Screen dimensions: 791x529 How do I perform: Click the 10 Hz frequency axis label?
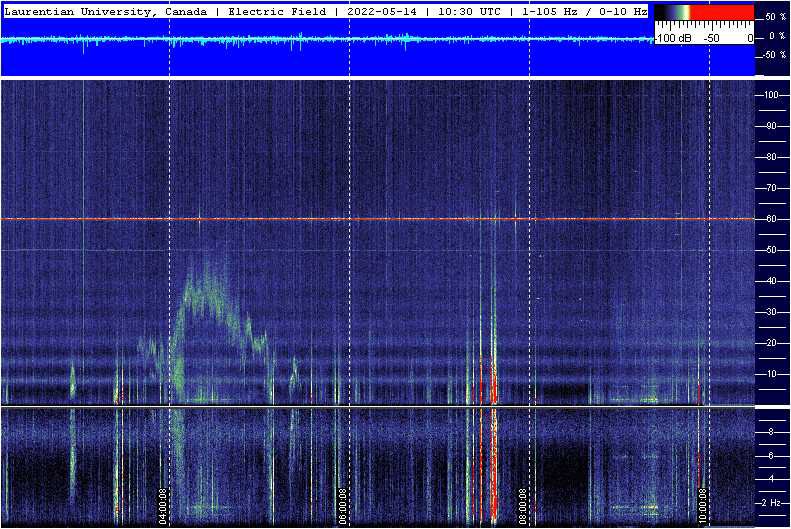coord(771,373)
